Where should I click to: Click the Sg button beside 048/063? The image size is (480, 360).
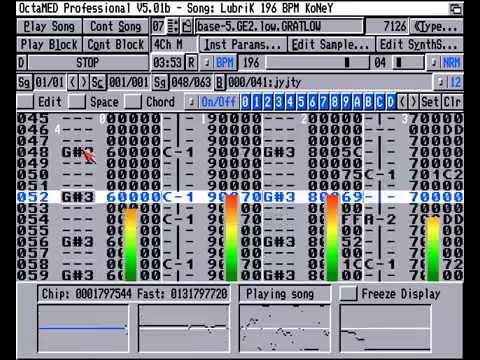pos(160,82)
